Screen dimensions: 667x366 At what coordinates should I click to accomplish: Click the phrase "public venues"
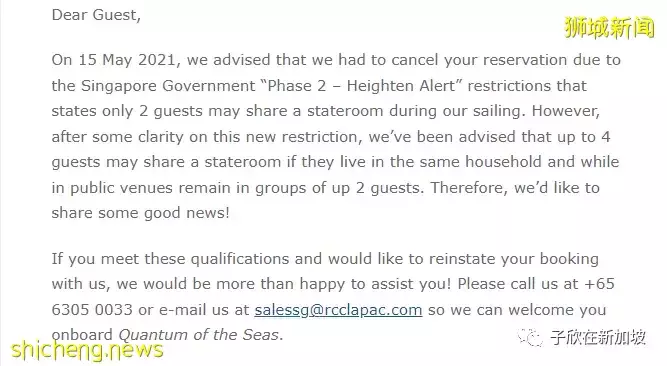tap(122, 188)
